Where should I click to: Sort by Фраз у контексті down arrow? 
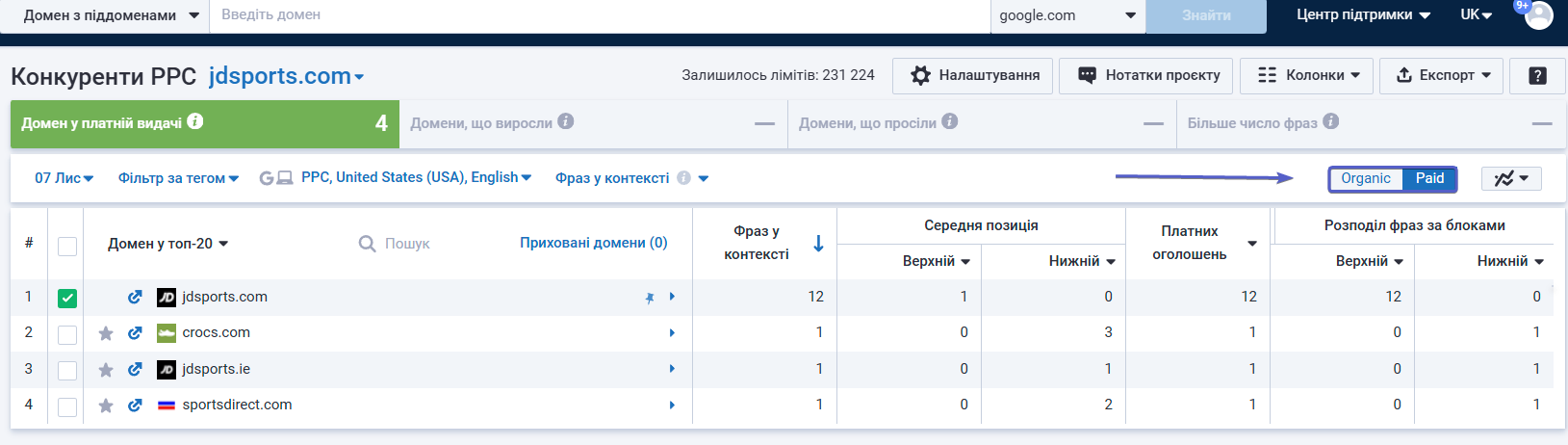[x=818, y=244]
